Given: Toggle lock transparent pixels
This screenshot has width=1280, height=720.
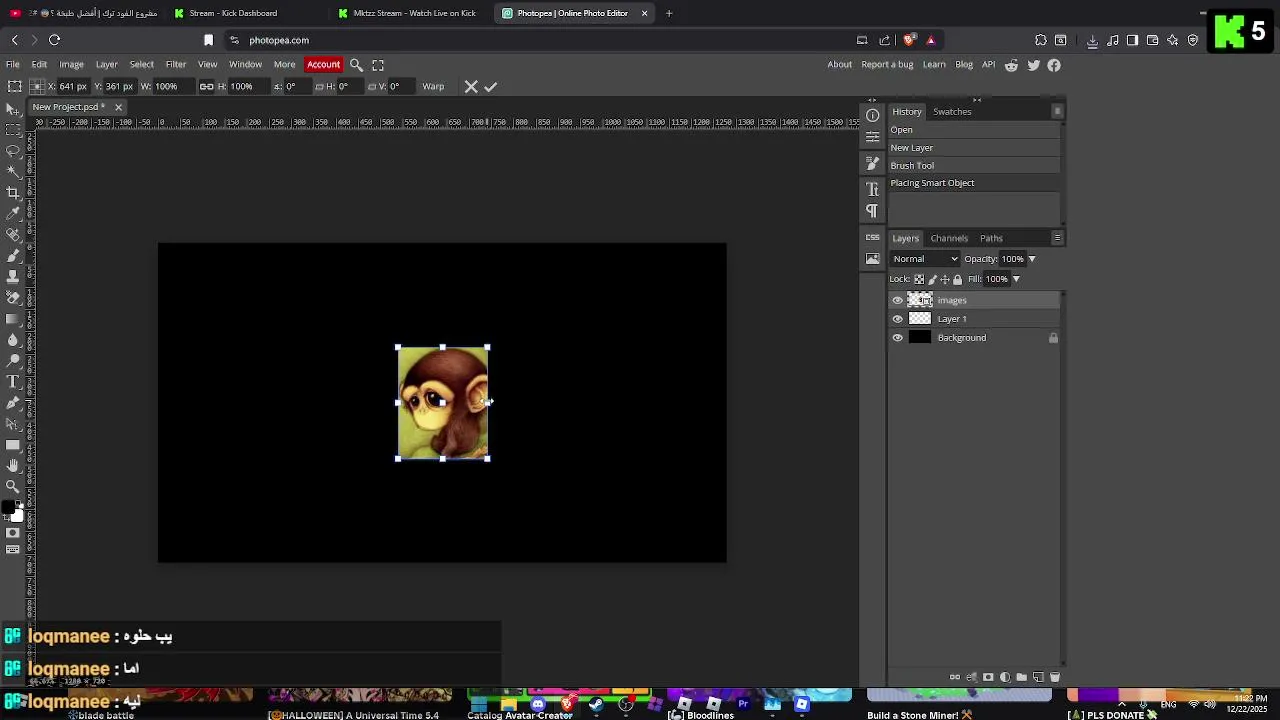Looking at the screenshot, I should coord(919,279).
